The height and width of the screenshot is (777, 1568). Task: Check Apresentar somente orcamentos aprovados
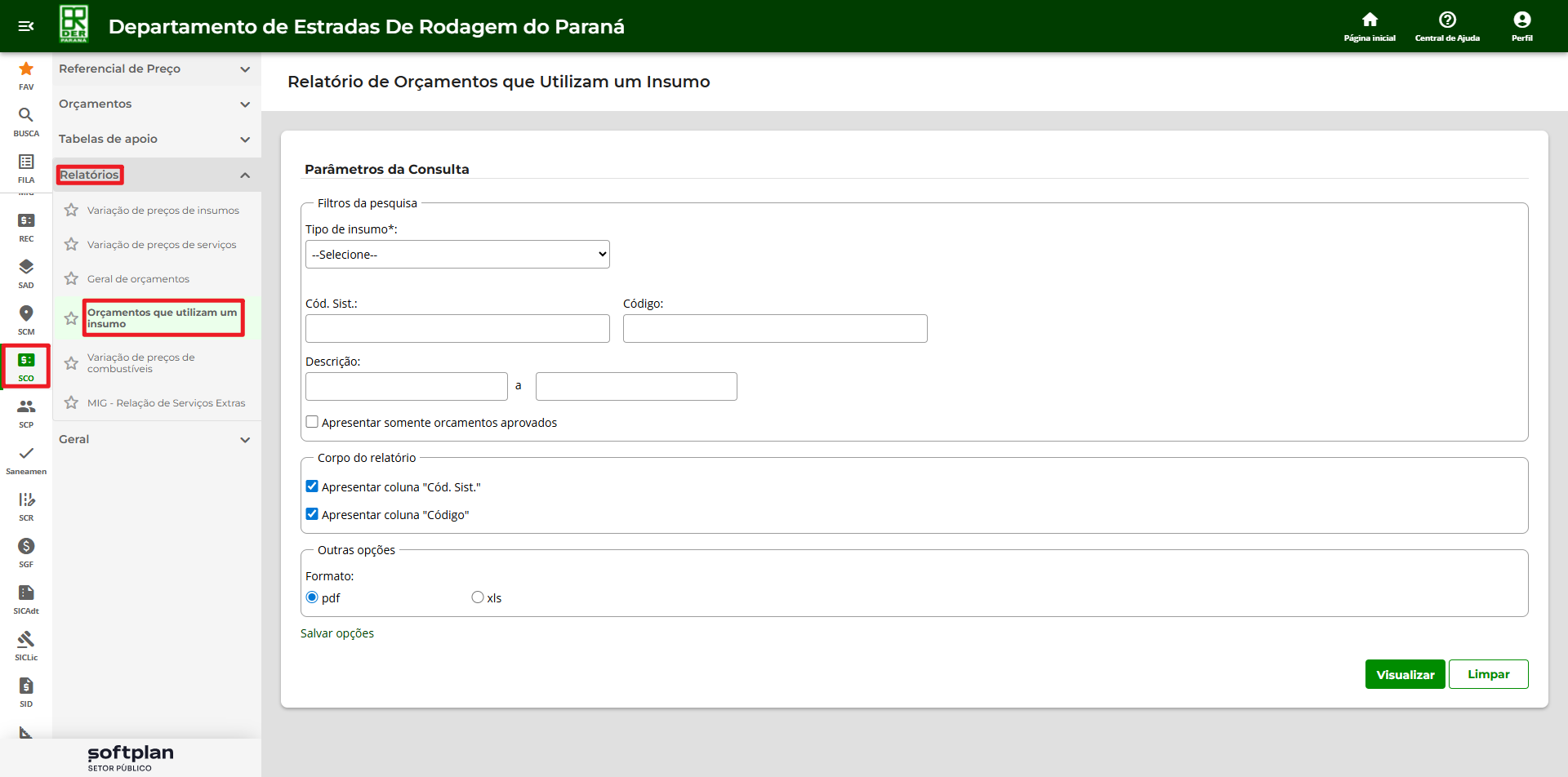coord(312,422)
